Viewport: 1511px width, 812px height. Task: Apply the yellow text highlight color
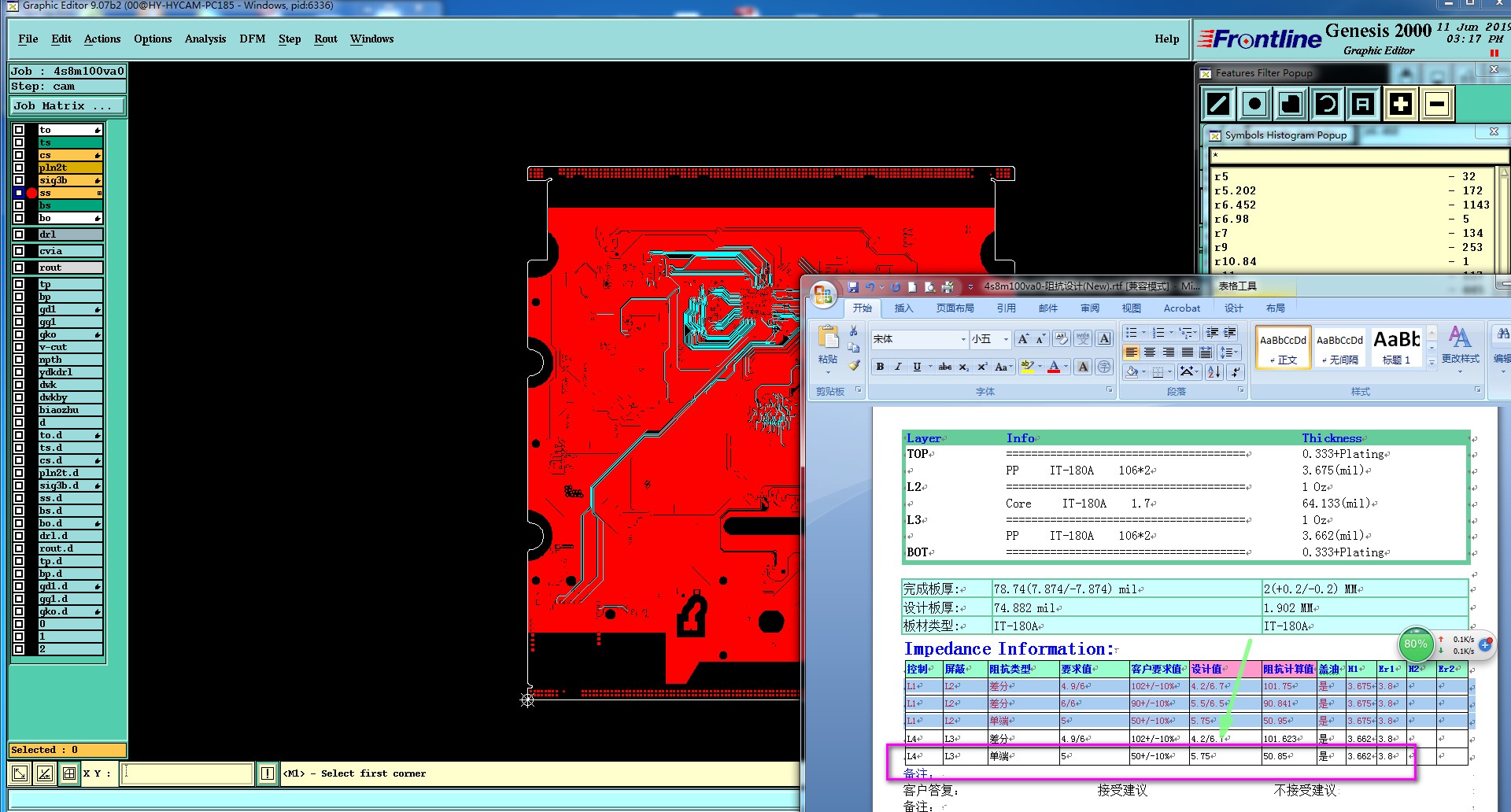1027,367
